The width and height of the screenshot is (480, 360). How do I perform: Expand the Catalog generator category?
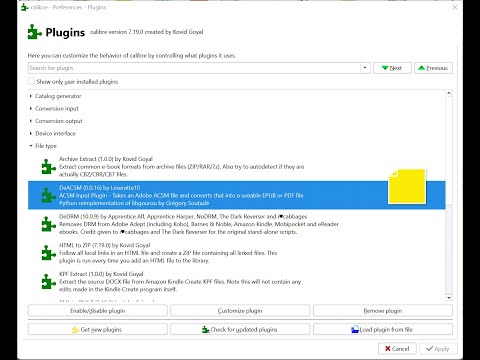[x=31, y=96]
